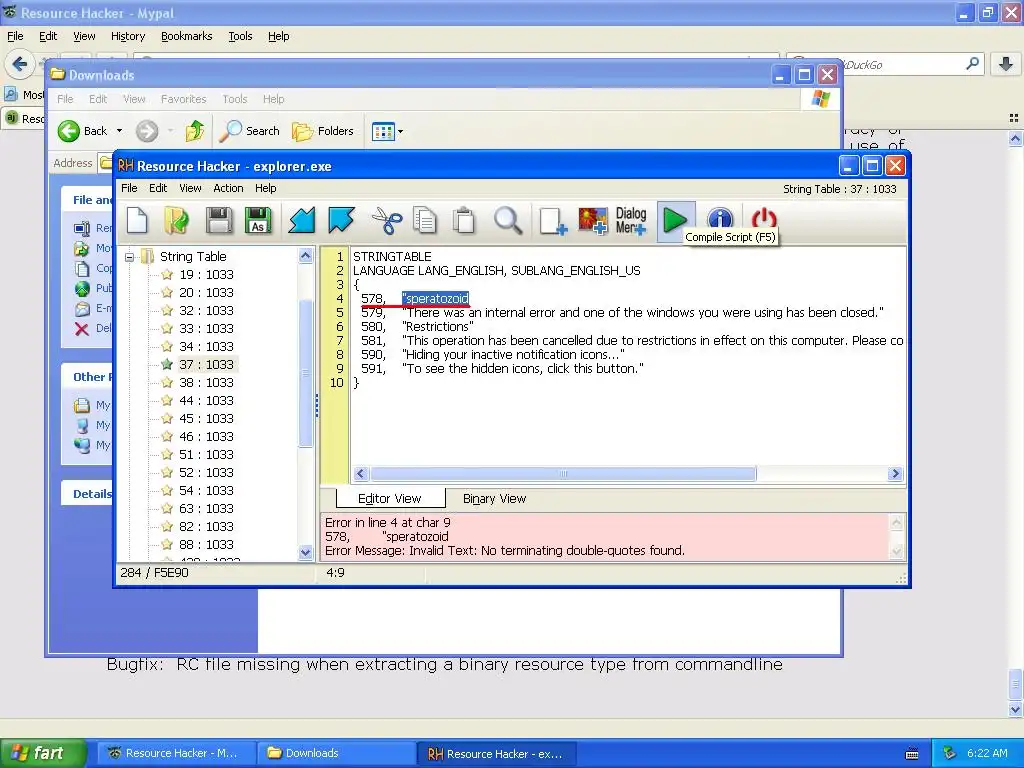Open View menu in Resource Hacker
Viewport: 1024px width, 768px height.
tap(190, 188)
